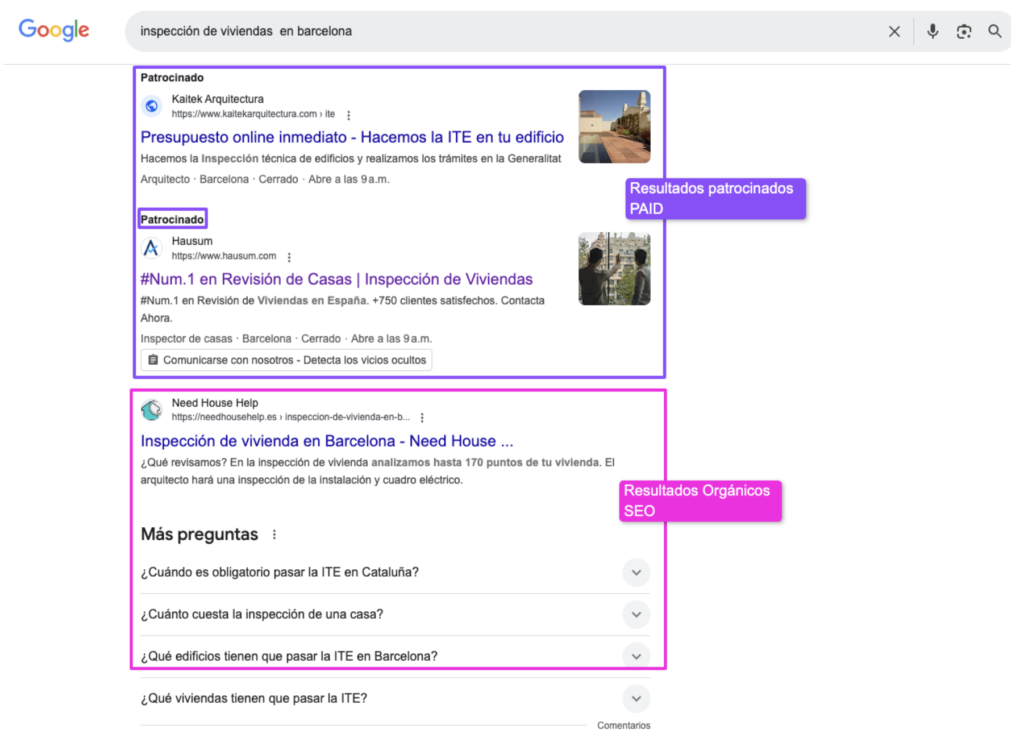Open Google Lens image search
The height and width of the screenshot is (751, 1024).
coord(963,31)
